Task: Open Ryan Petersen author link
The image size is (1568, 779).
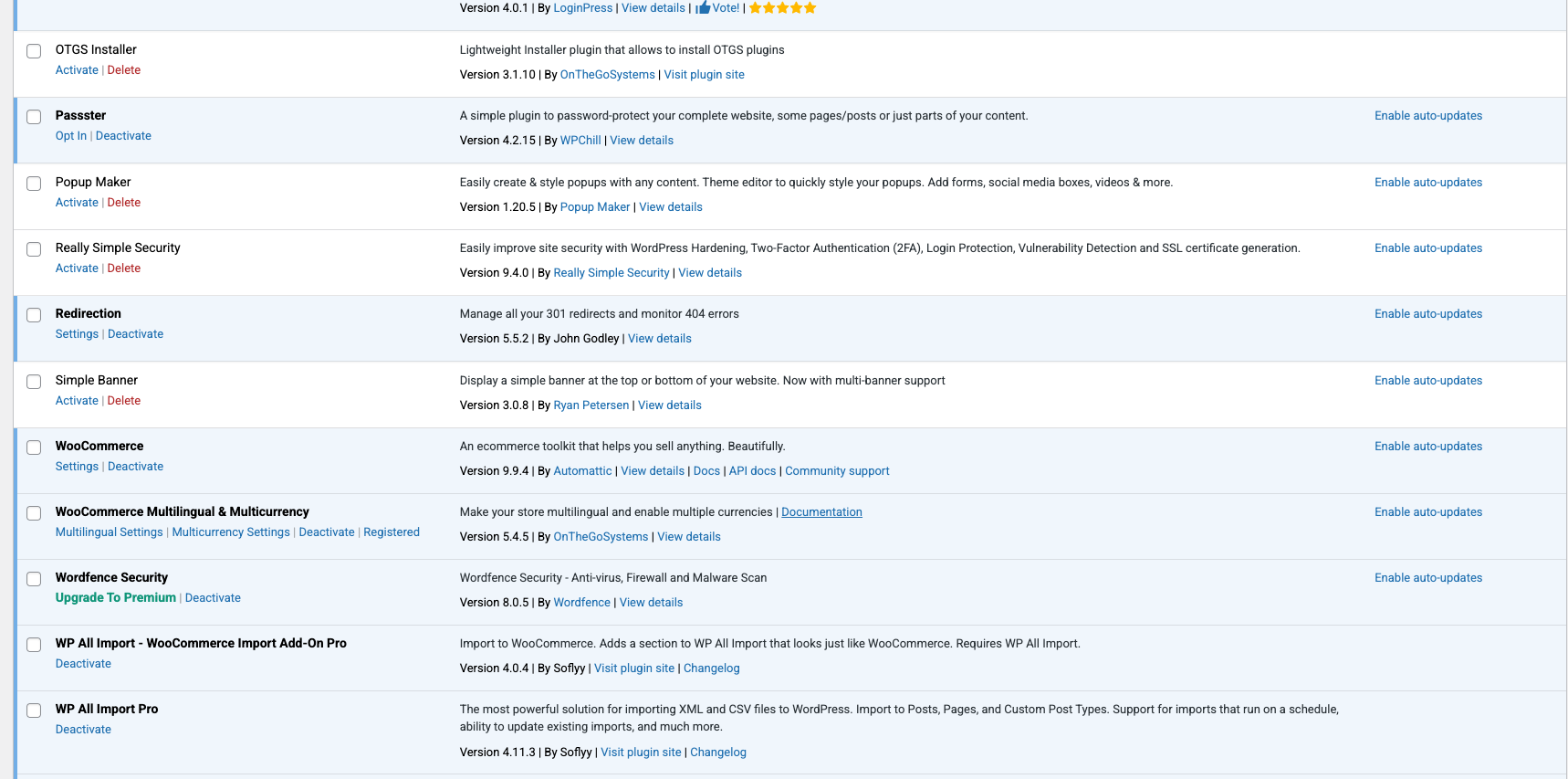Action: coord(591,405)
